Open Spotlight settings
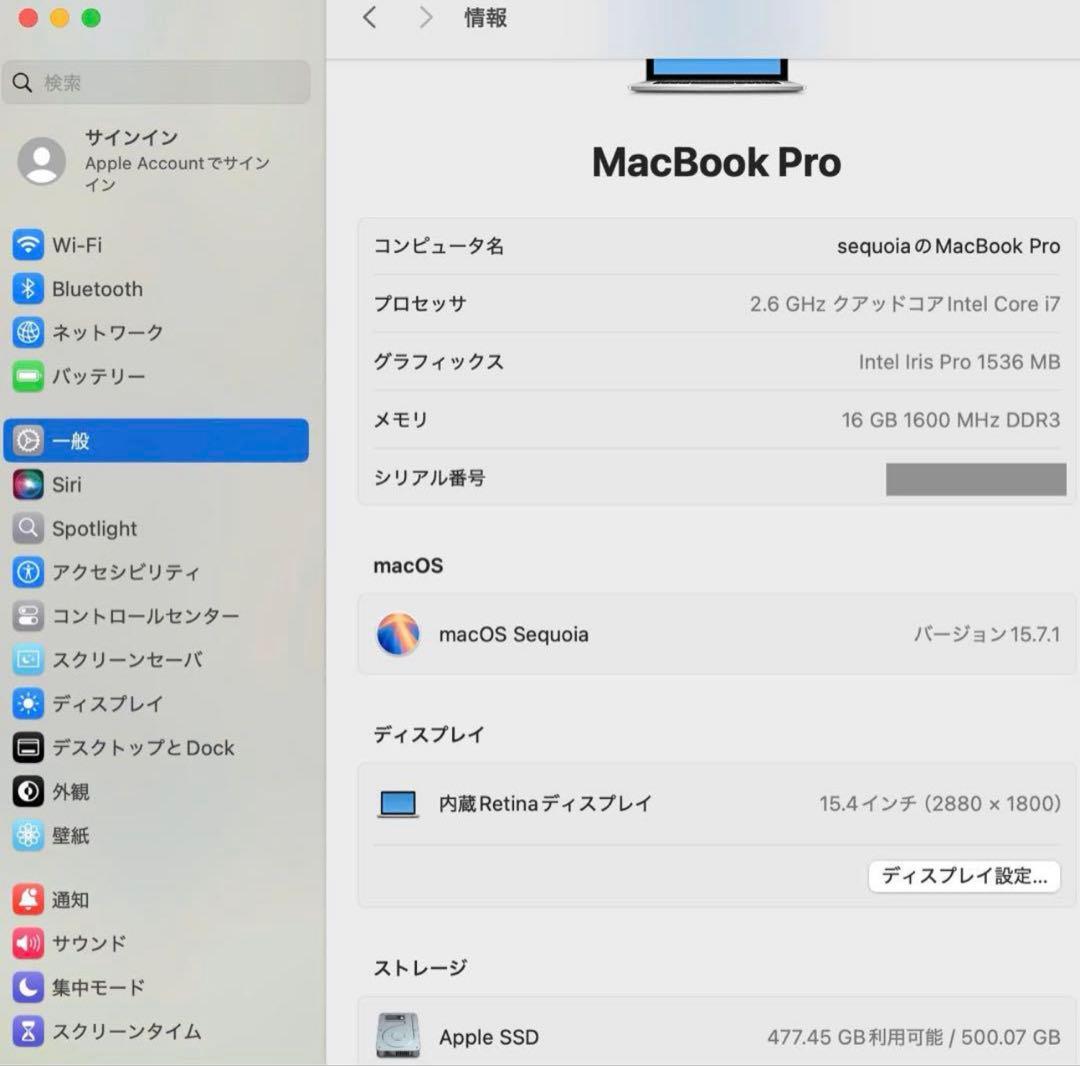 pyautogui.click(x=95, y=529)
